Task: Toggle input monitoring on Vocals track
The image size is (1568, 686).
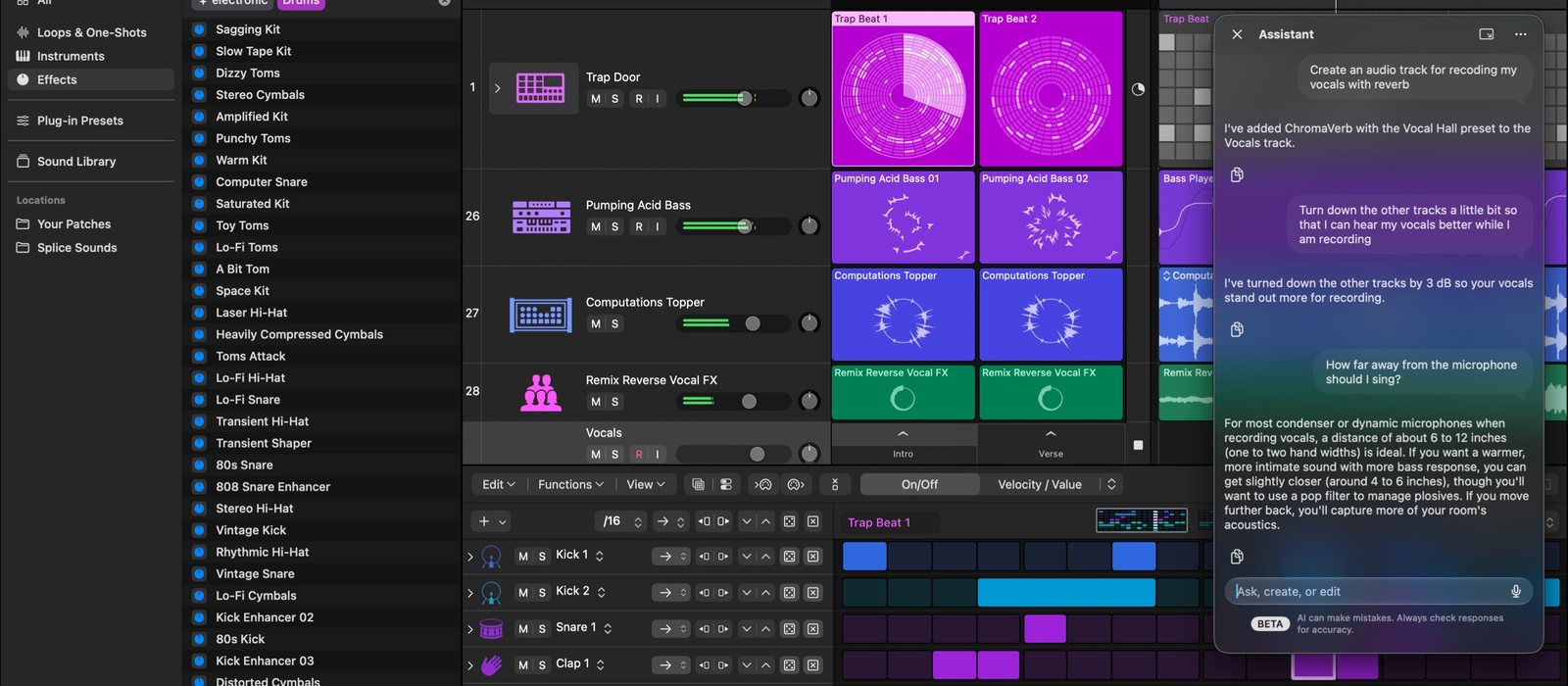Action: pos(658,454)
